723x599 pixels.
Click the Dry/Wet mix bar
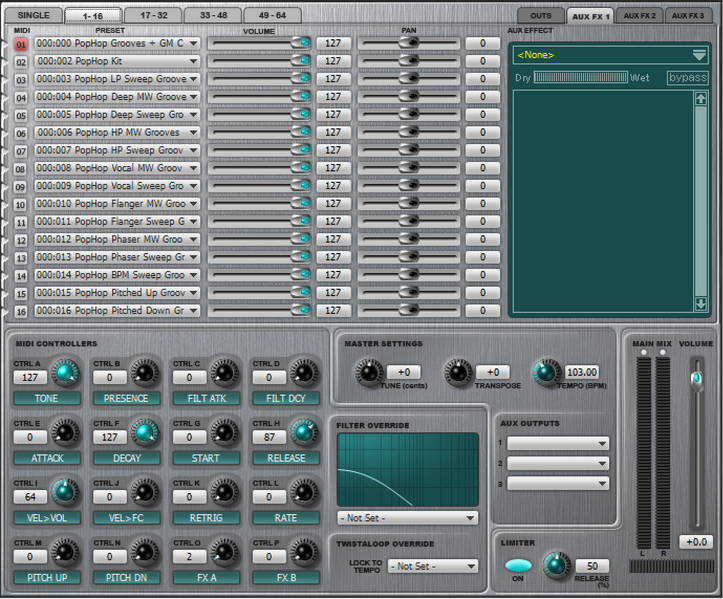(581, 77)
